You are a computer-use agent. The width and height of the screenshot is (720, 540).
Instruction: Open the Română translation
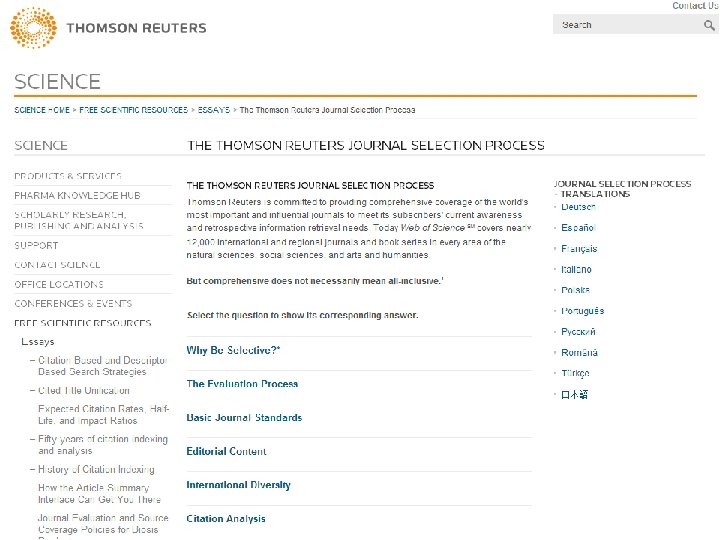click(x=579, y=353)
